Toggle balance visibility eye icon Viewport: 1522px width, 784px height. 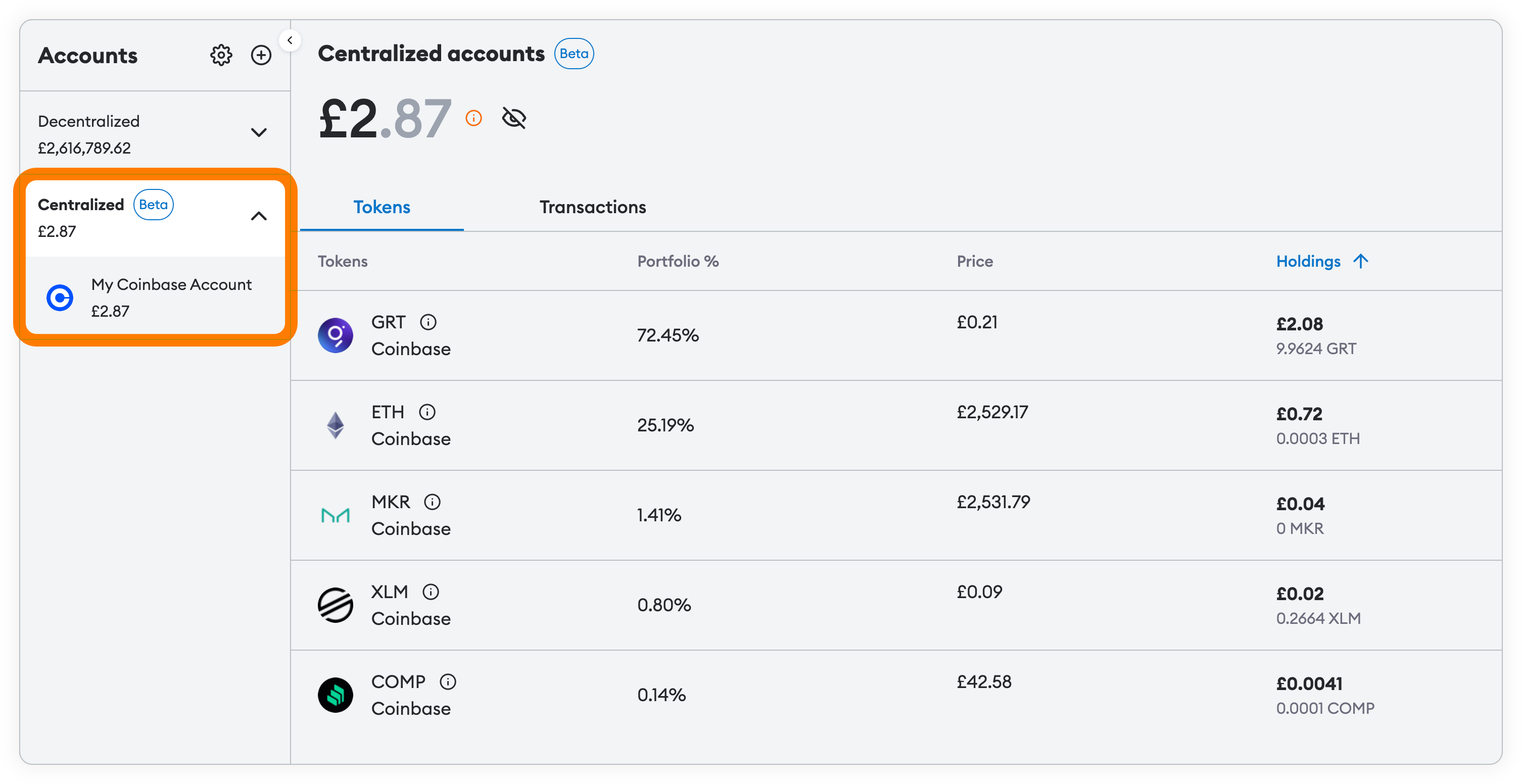[513, 118]
